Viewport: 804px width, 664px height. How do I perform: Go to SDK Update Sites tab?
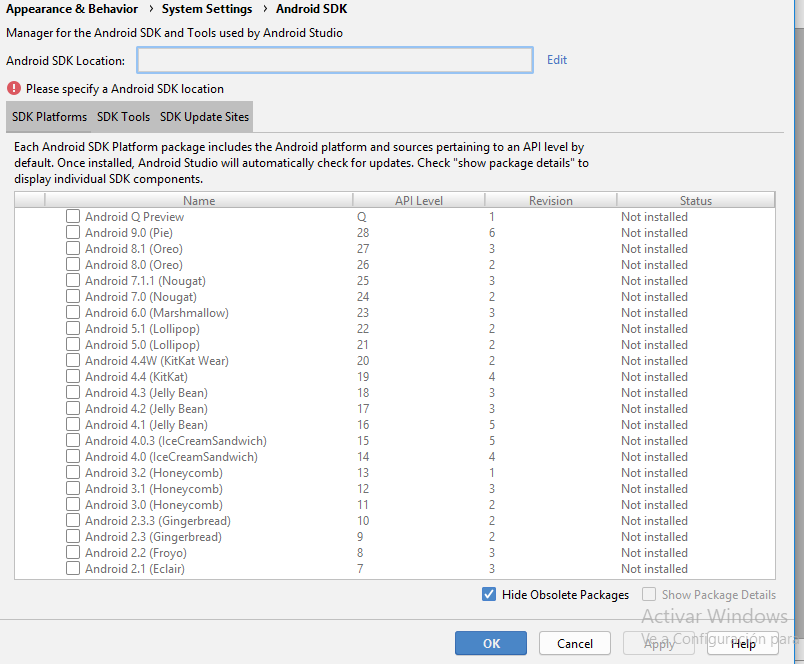(205, 117)
